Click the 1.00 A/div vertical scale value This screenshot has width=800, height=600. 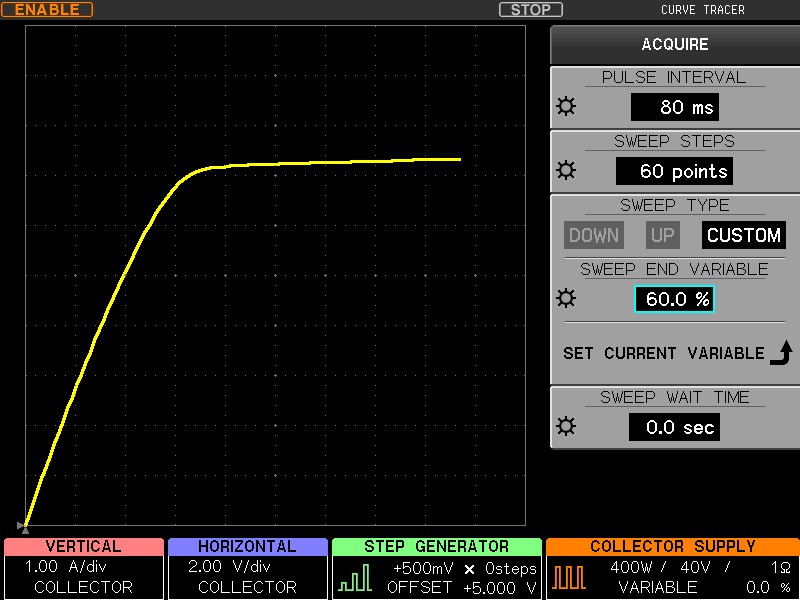pos(66,566)
